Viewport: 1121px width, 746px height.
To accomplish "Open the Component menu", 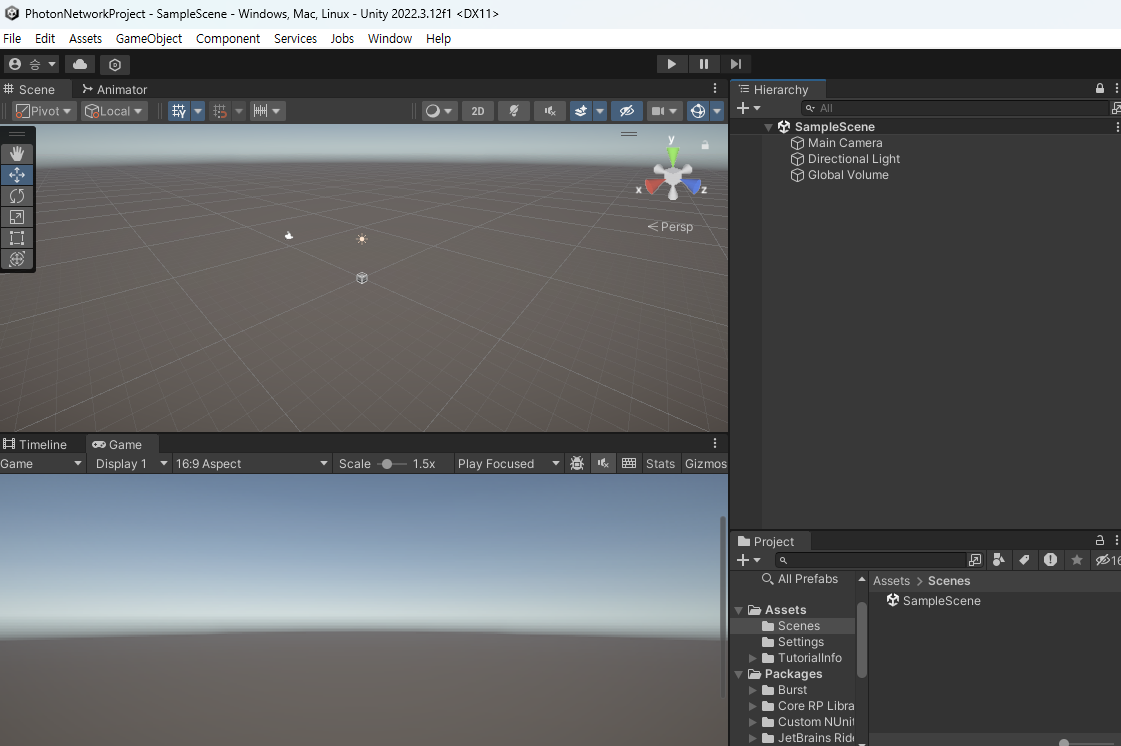I will click(x=228, y=39).
